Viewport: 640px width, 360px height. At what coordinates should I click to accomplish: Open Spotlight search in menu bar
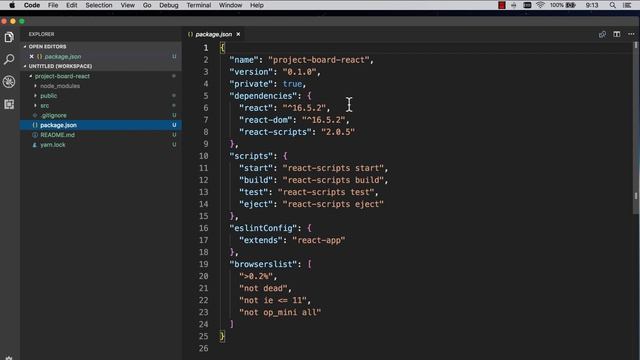pyautogui.click(x=612, y=5)
